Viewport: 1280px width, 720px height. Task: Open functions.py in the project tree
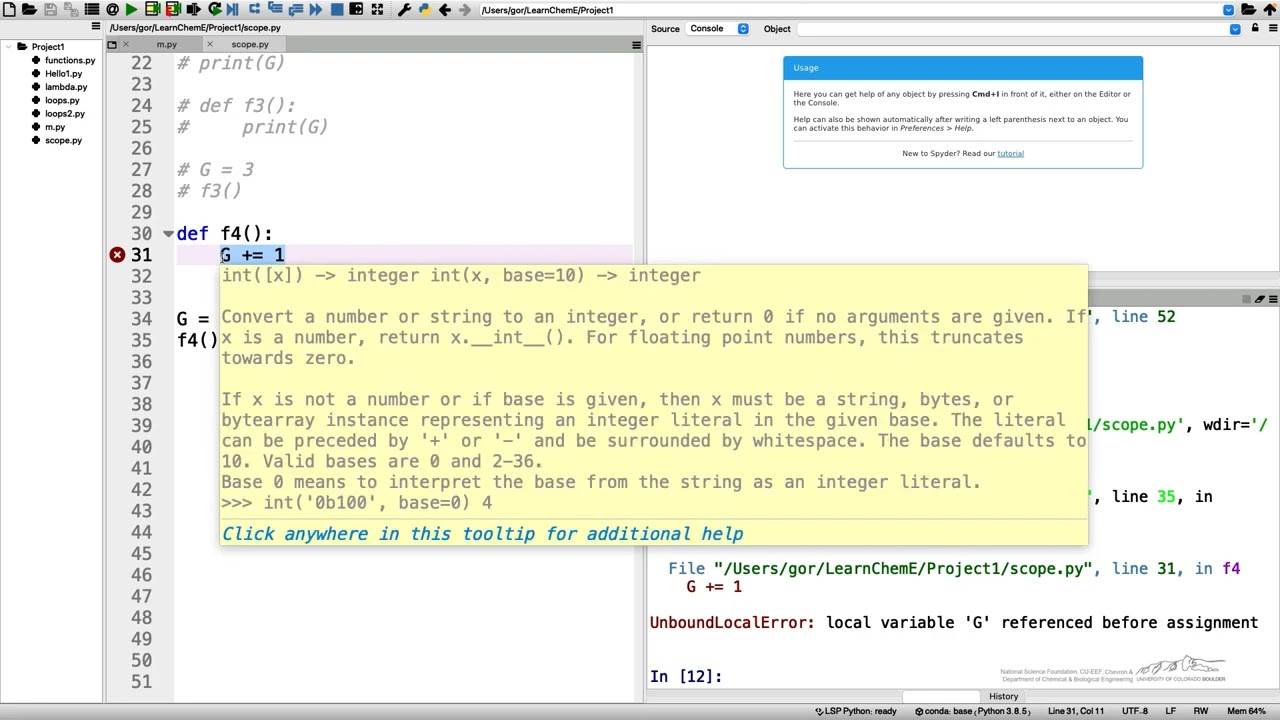coord(70,60)
